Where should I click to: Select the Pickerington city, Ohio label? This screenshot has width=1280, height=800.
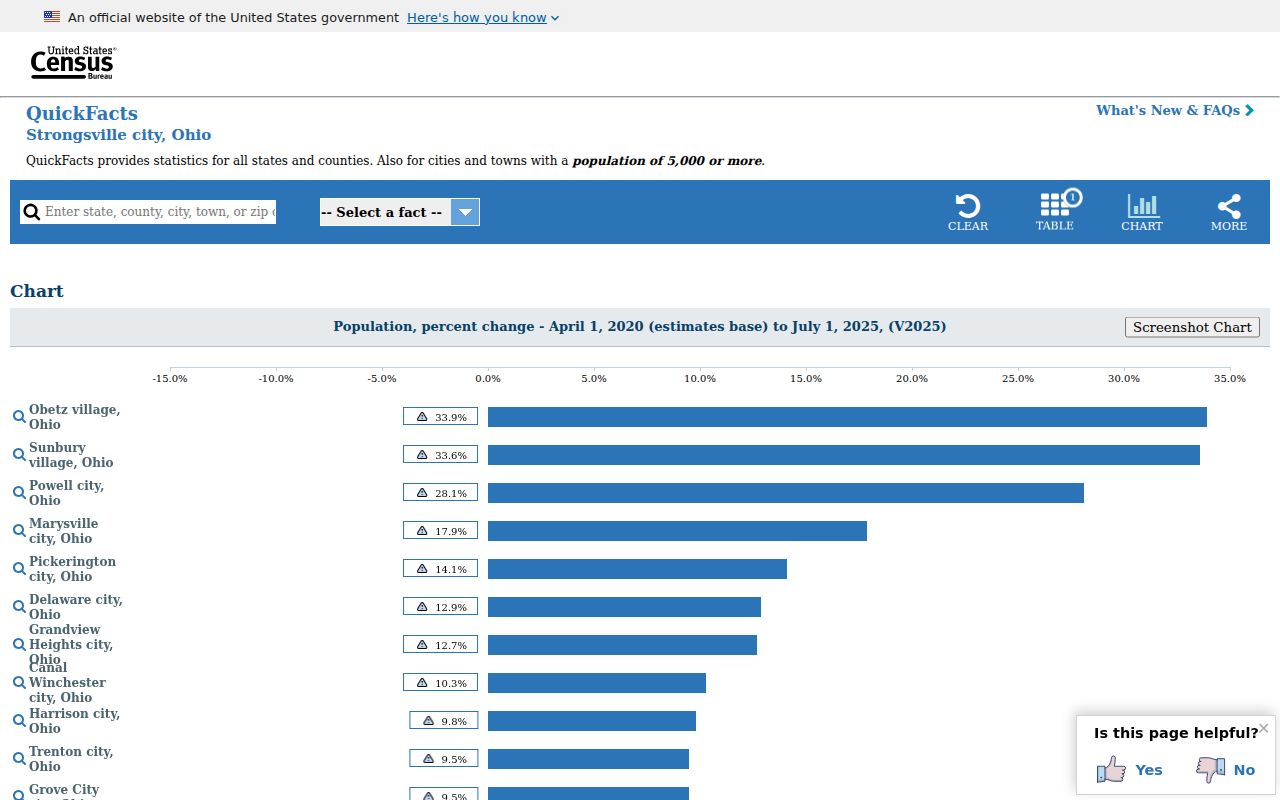[x=72, y=569]
